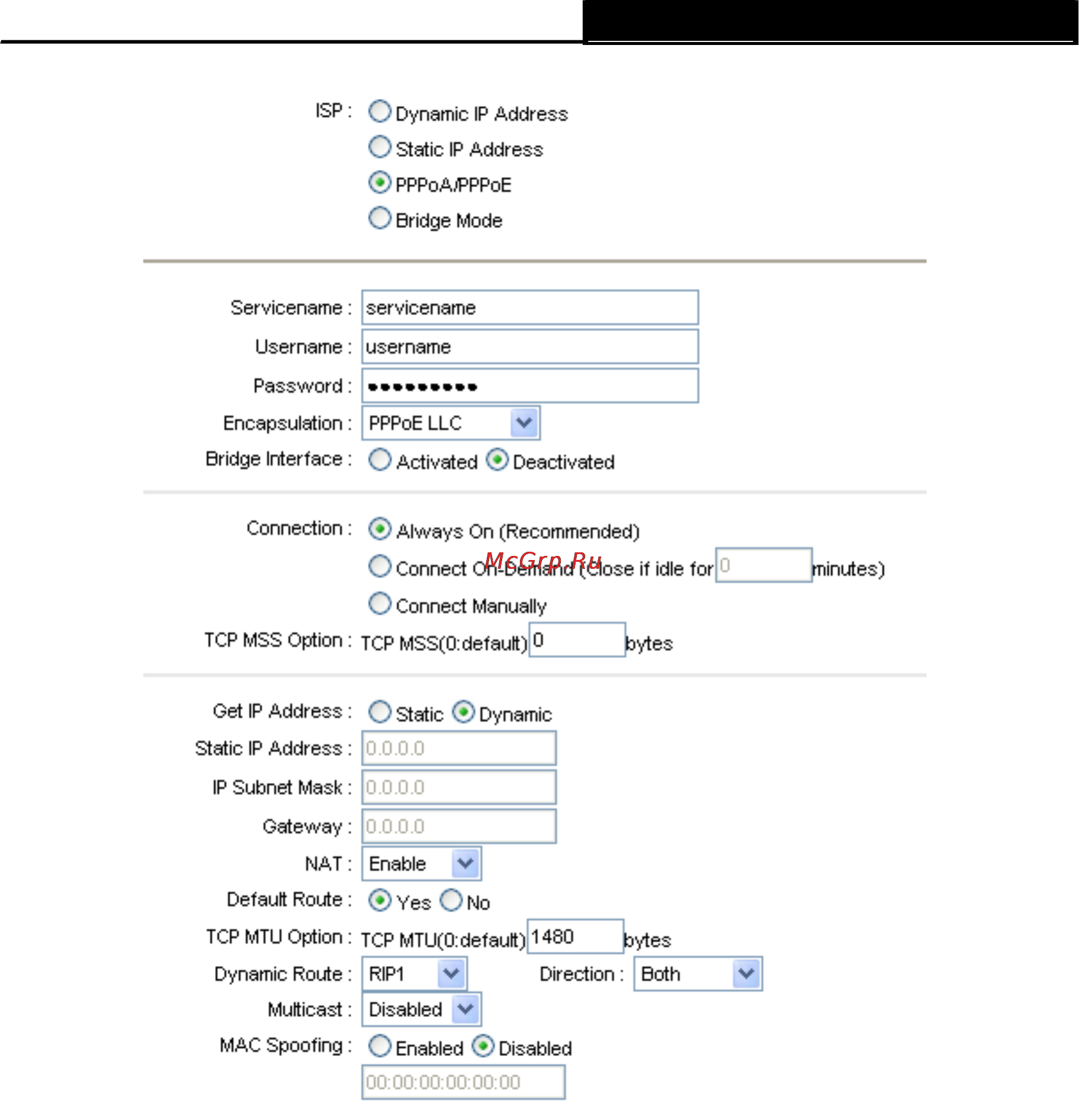Click the Password input field

click(530, 385)
